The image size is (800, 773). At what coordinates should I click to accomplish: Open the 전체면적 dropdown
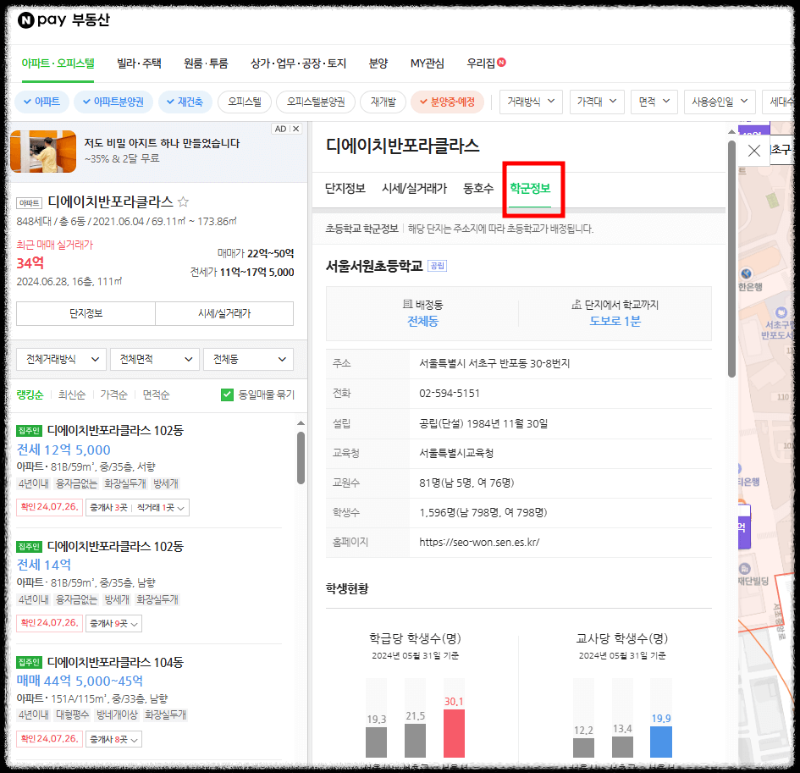click(x=155, y=359)
